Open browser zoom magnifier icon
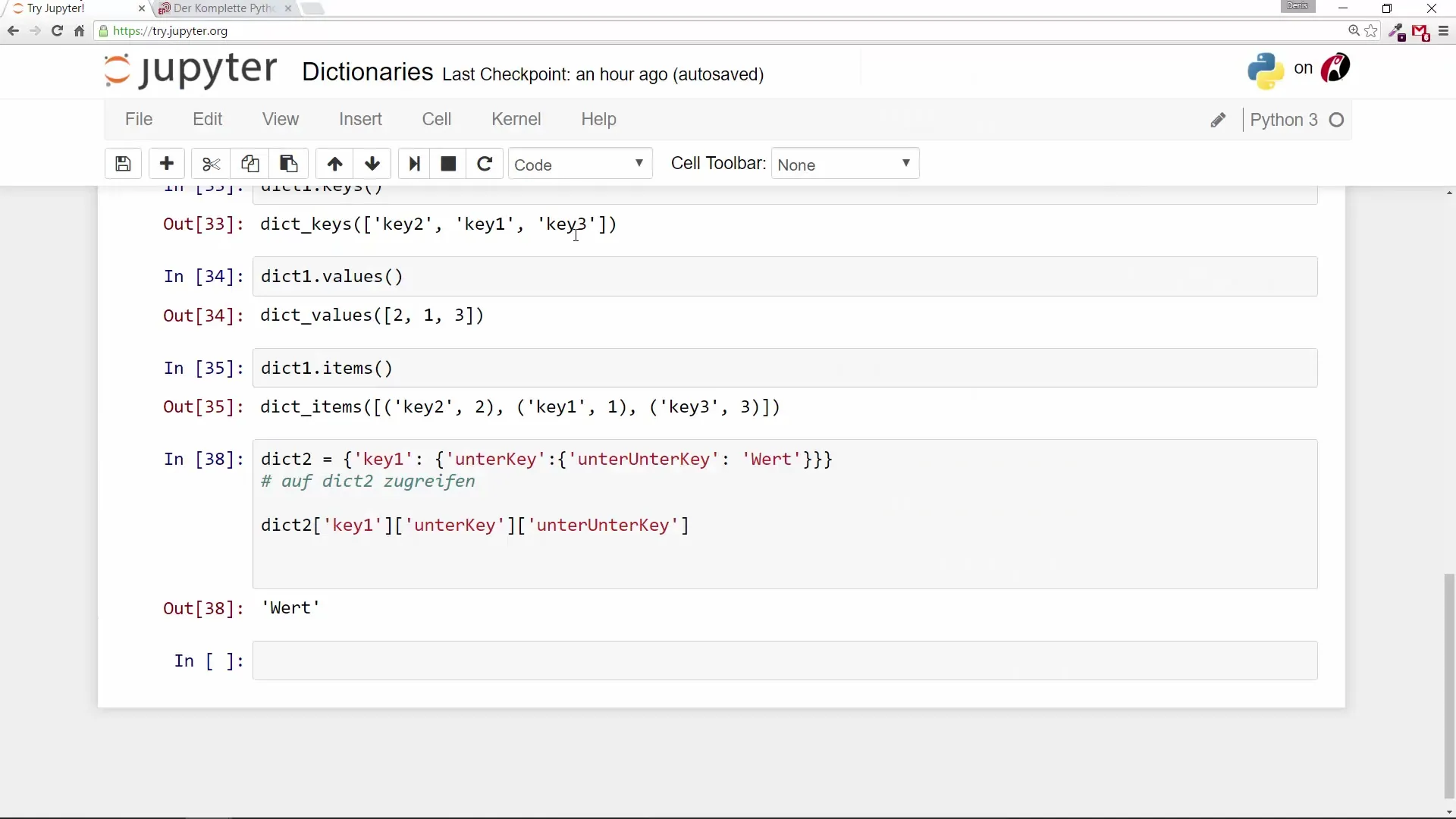Image resolution: width=1456 pixels, height=819 pixels. [x=1354, y=31]
